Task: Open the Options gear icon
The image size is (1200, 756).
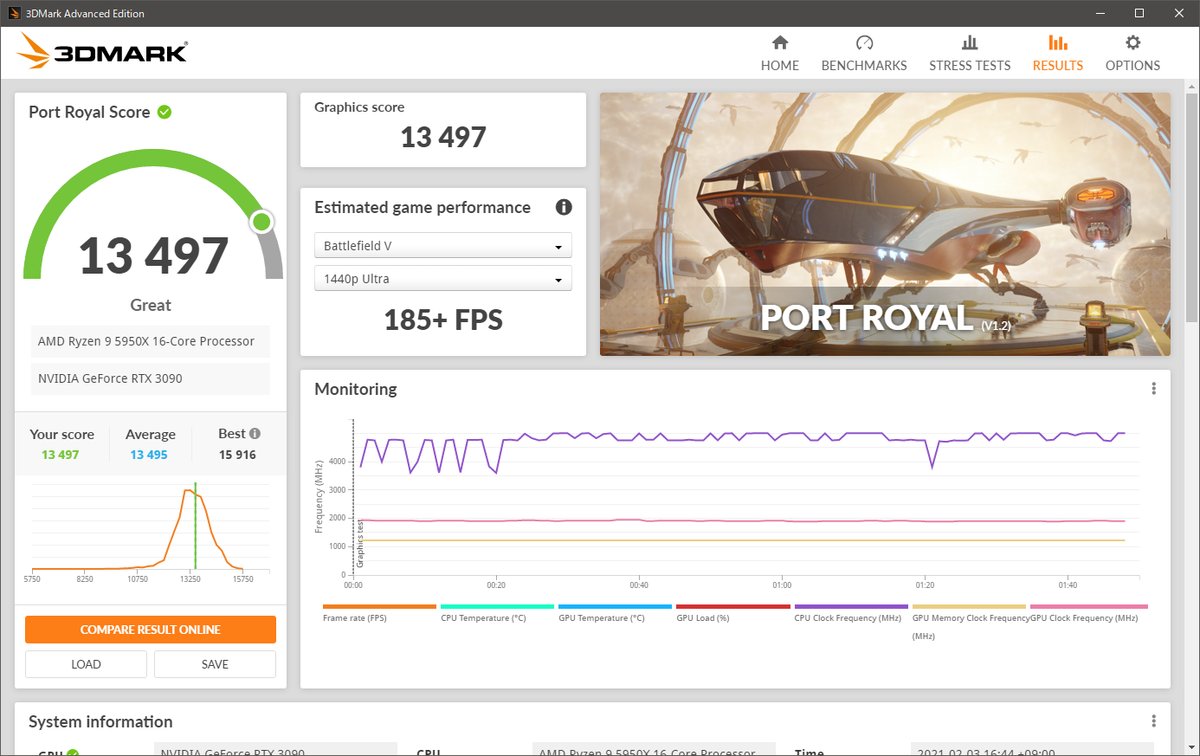Action: coord(1133,43)
